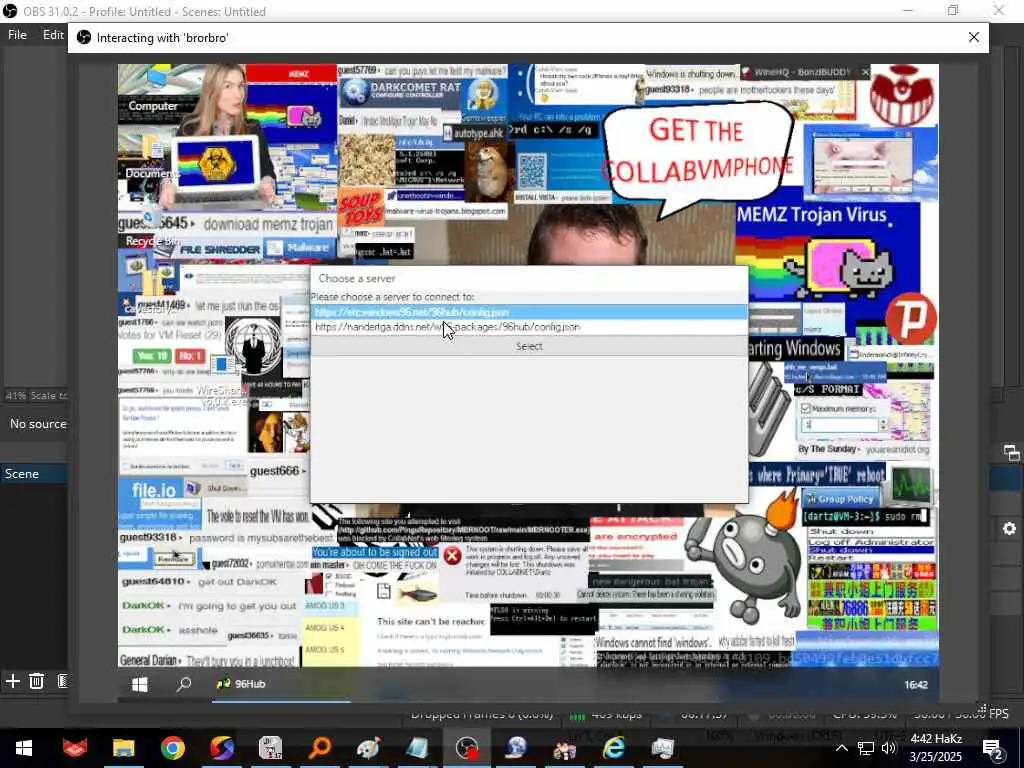Open the red fox-like app in taskbar
The width and height of the screenshot is (1024, 768).
pyautogui.click(x=74, y=748)
